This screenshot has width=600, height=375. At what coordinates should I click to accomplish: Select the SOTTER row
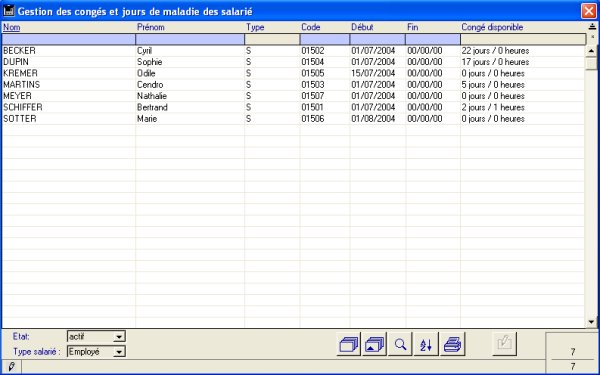coord(293,119)
